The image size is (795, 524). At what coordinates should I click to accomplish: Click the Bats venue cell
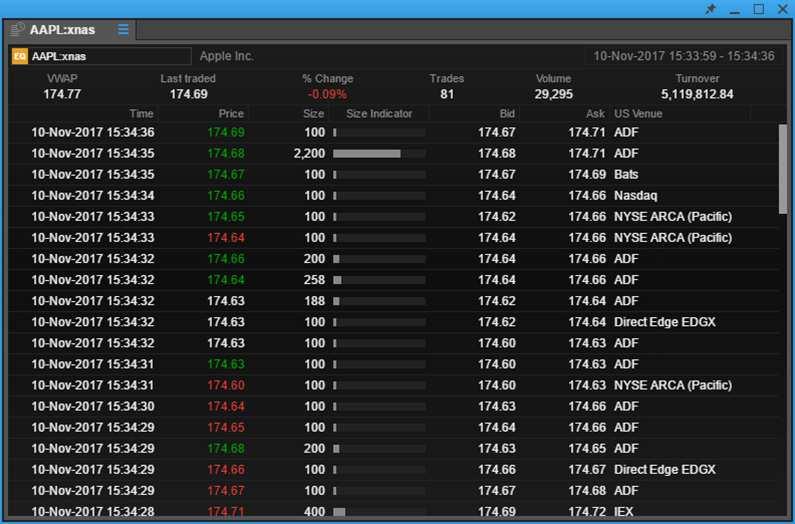(x=626, y=174)
